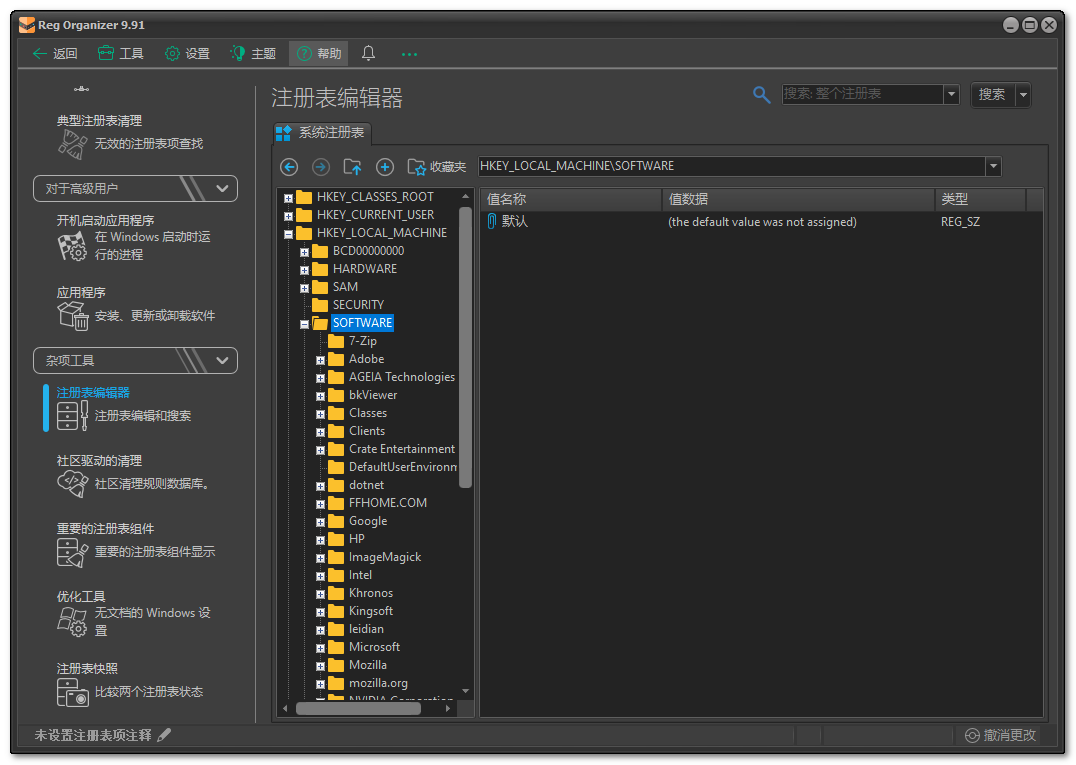Click the plus circle add icon

[x=385, y=167]
